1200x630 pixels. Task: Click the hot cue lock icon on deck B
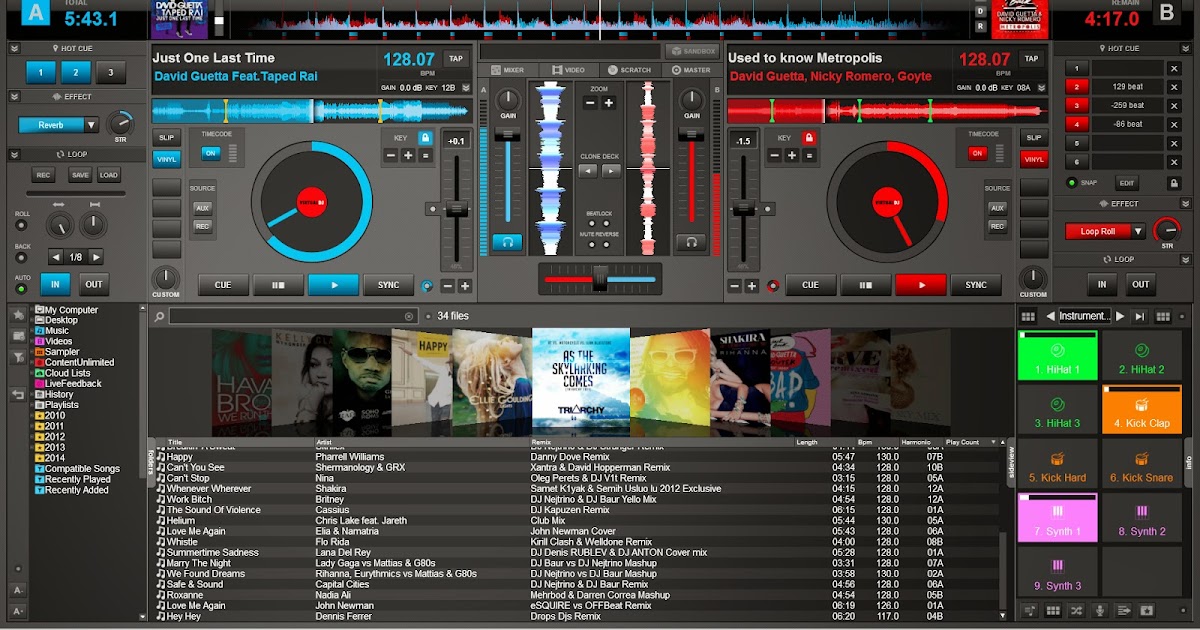pos(1174,183)
